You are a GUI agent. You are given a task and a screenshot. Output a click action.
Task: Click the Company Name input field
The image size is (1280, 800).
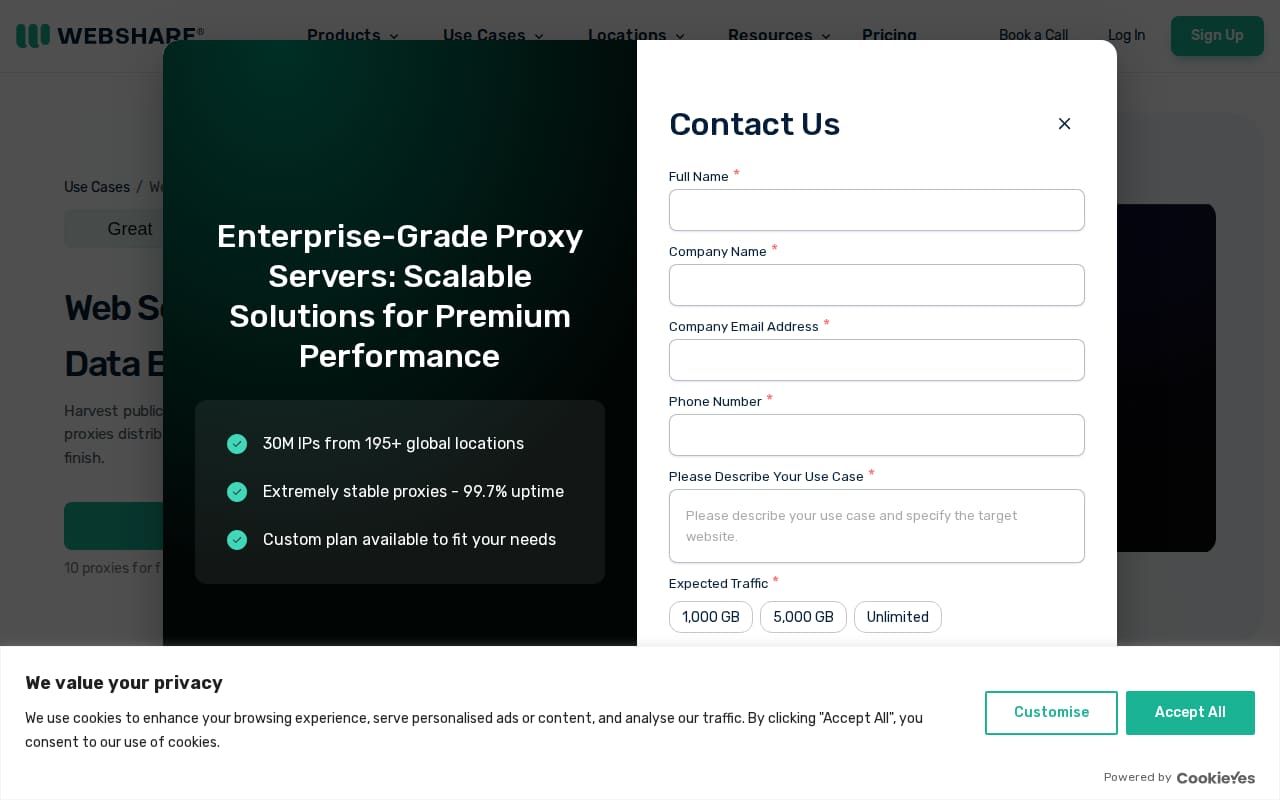(x=877, y=285)
